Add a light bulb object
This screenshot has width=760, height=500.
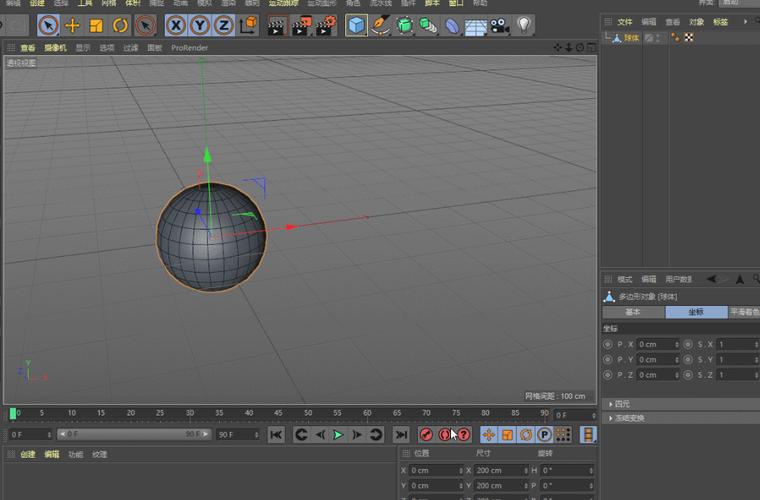pyautogui.click(x=523, y=25)
